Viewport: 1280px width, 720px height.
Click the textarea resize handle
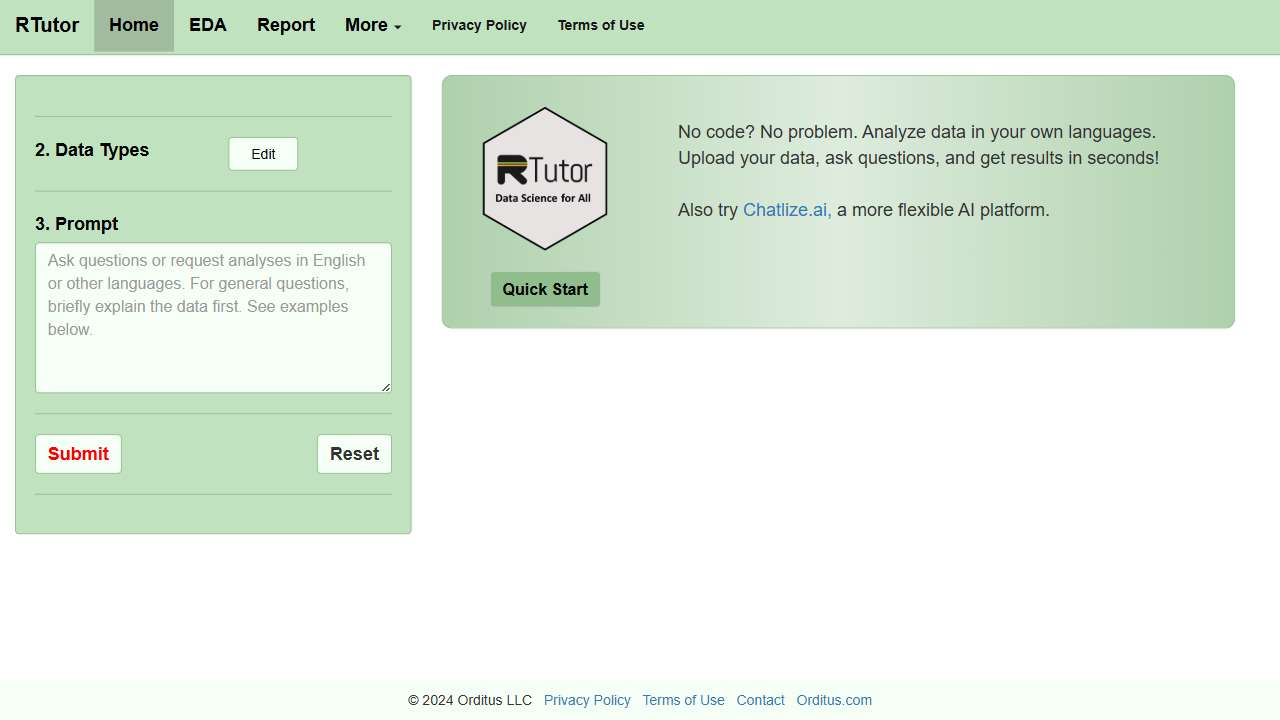[x=386, y=388]
